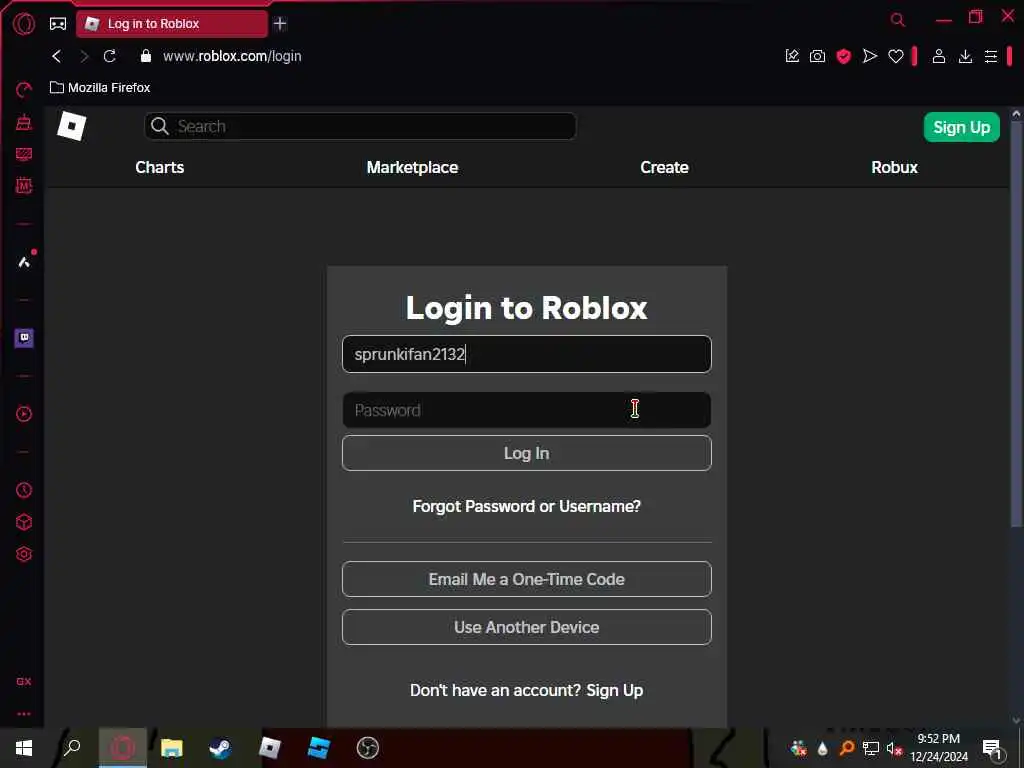Open Windows taskbar search

72,748
